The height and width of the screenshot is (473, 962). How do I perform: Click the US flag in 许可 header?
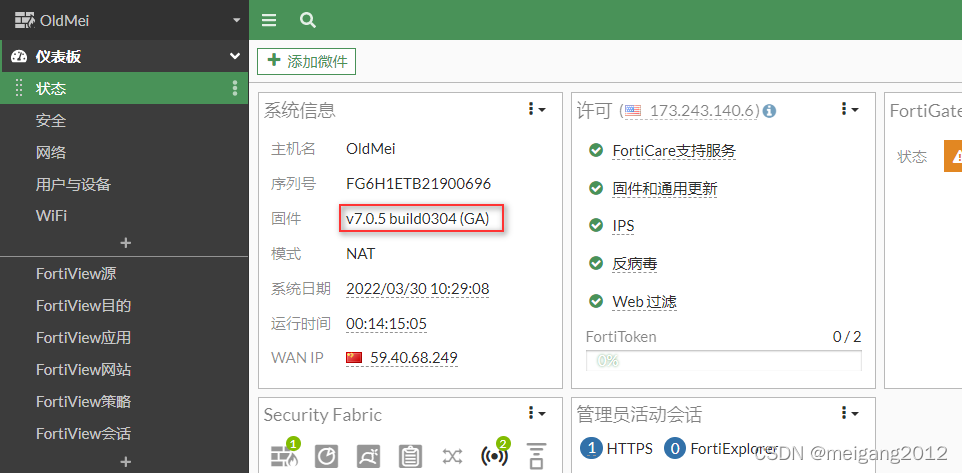pyautogui.click(x=633, y=111)
